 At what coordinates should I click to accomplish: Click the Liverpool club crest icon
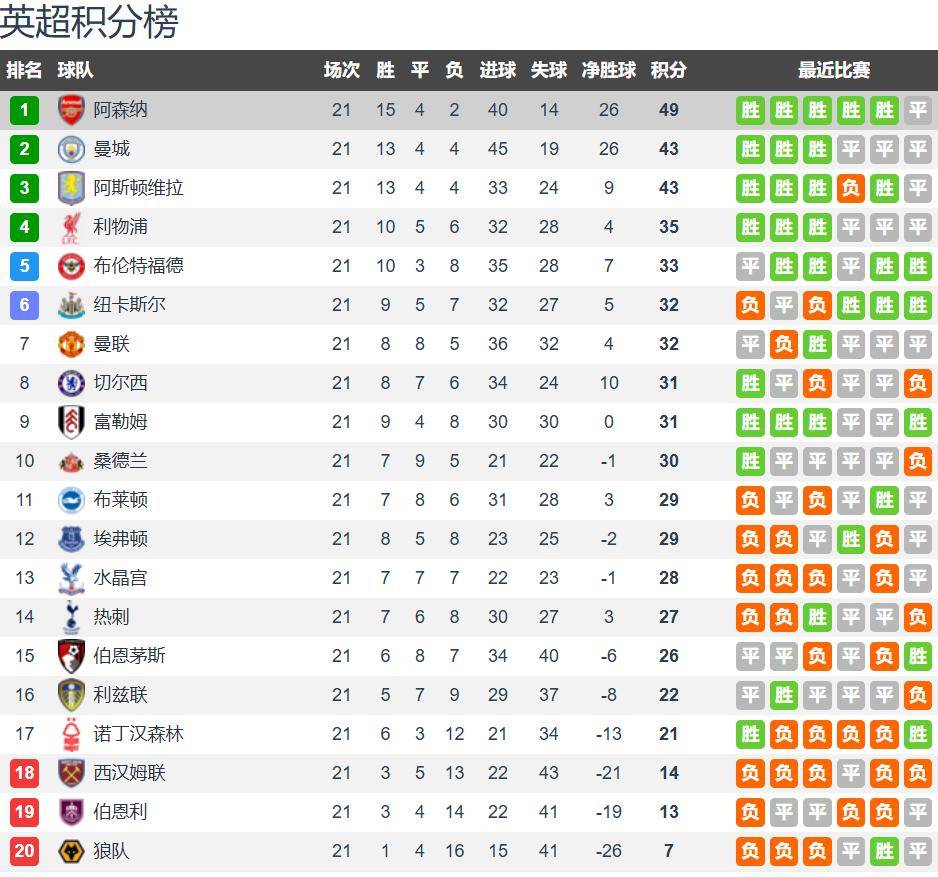pyautogui.click(x=71, y=227)
